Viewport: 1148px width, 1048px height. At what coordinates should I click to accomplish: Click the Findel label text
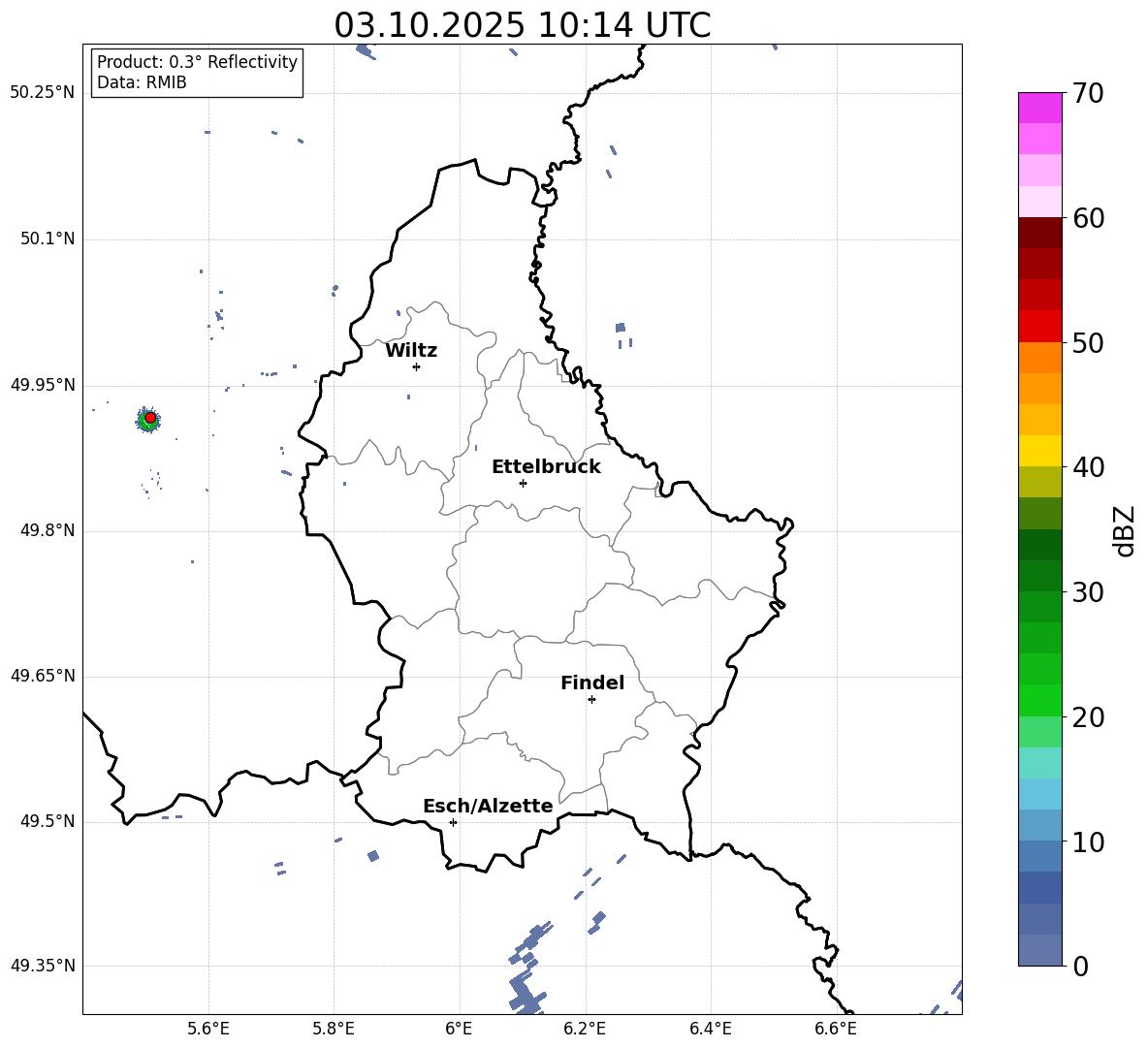point(592,683)
